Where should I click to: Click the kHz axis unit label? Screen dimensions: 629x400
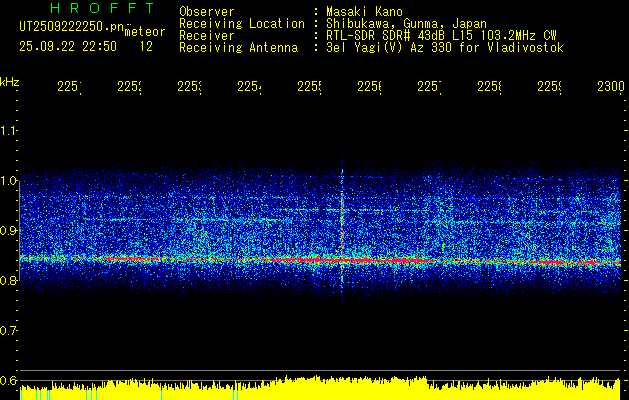[9, 82]
